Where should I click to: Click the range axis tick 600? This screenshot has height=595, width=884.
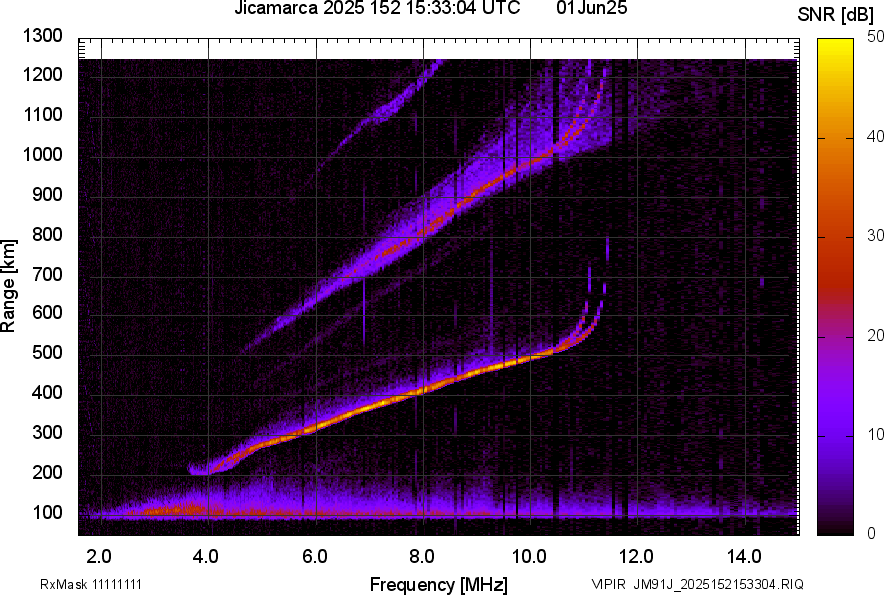47,312
